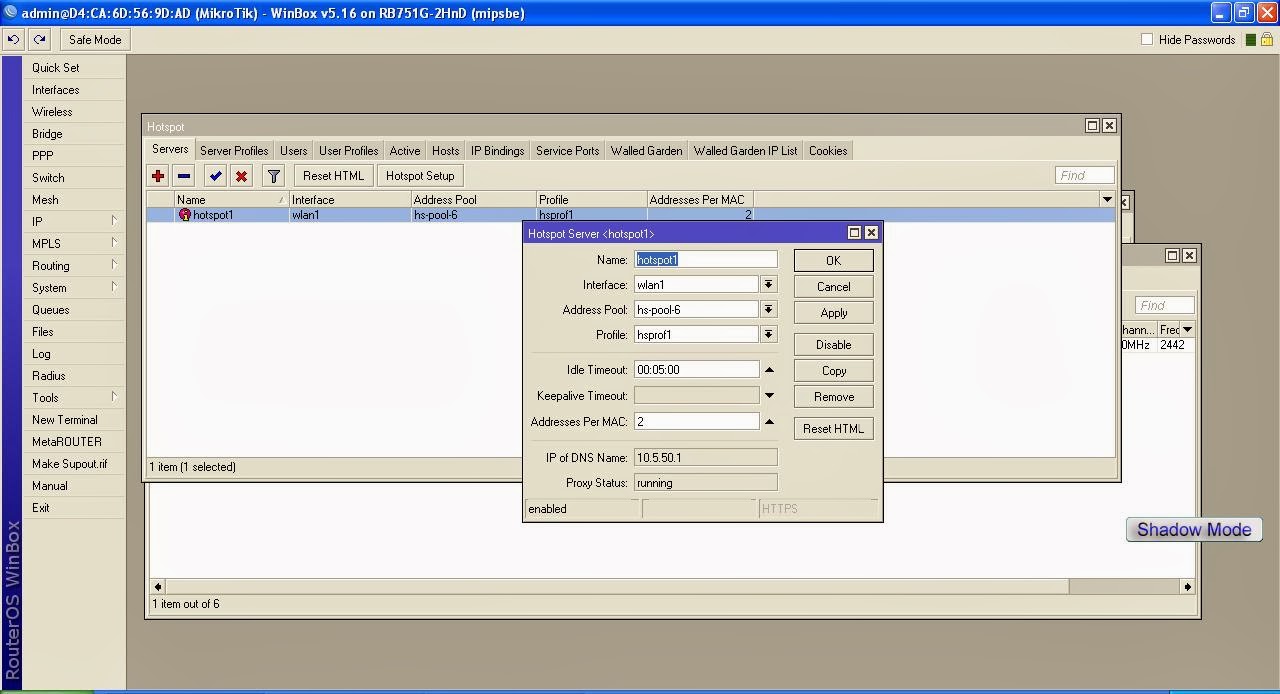The width and height of the screenshot is (1280, 694).
Task: Remove selected server with minus icon
Action: tap(184, 176)
